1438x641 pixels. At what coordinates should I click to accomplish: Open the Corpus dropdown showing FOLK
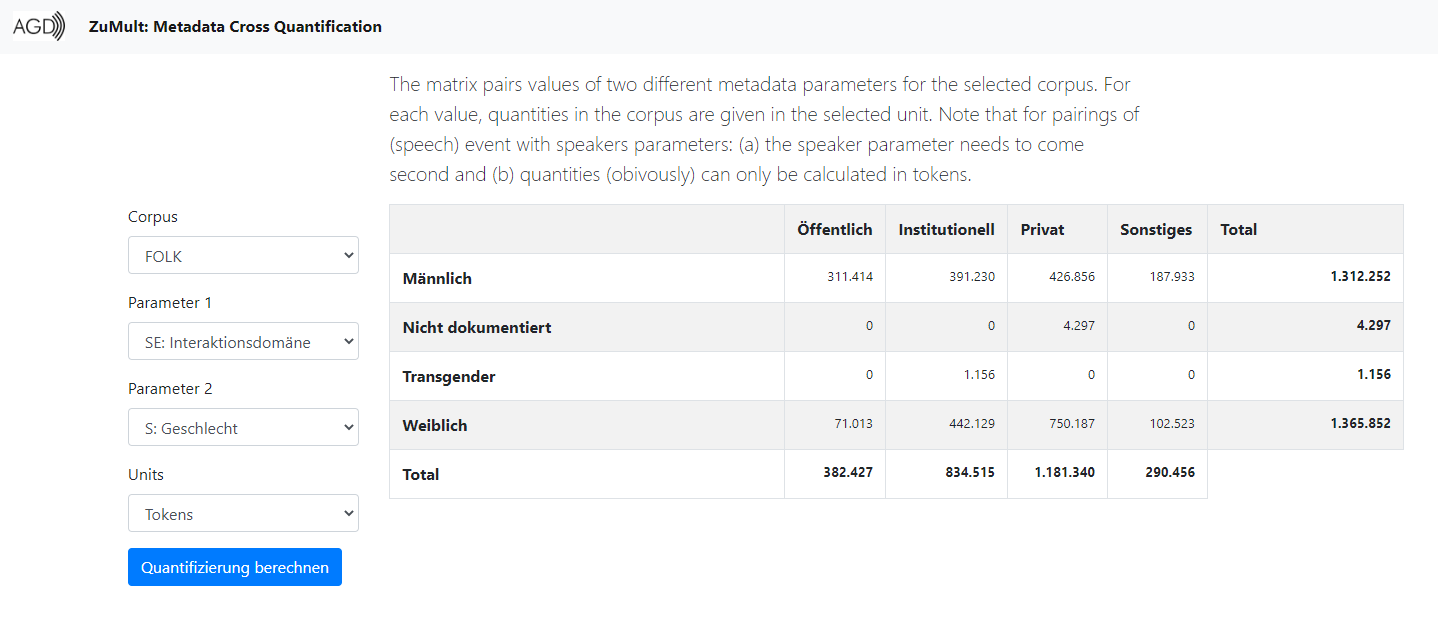coord(243,255)
